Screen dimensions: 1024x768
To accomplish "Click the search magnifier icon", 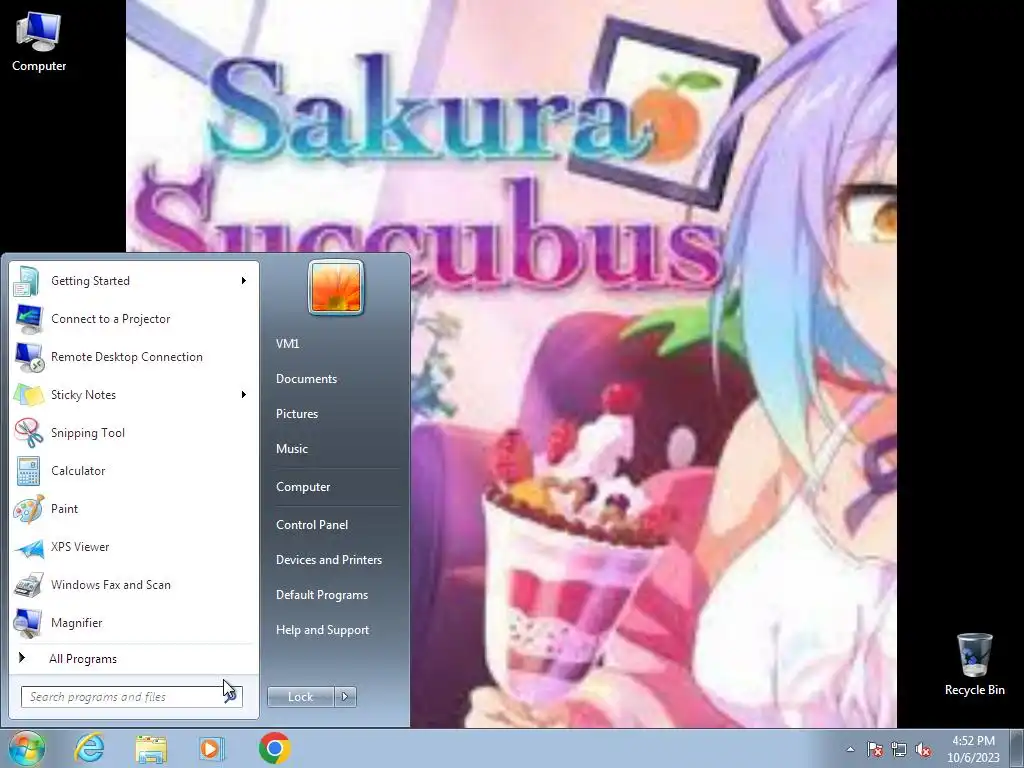I will 231,697.
